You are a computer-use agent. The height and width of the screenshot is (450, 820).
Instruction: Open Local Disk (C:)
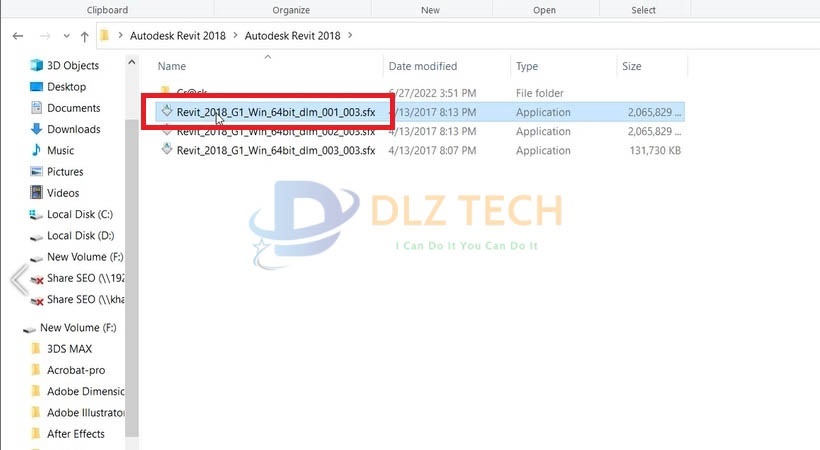coord(80,215)
